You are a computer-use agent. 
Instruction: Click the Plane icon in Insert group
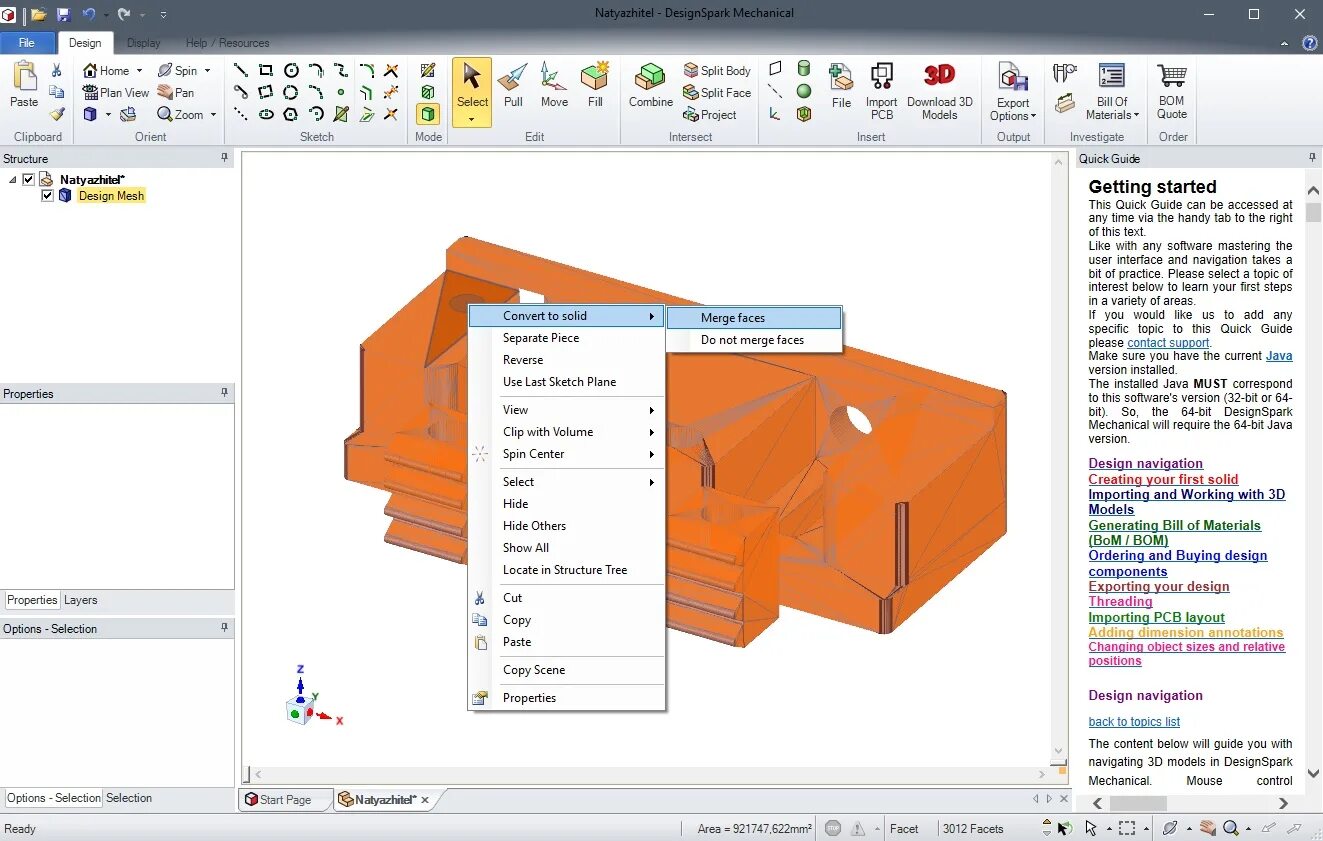coord(775,69)
